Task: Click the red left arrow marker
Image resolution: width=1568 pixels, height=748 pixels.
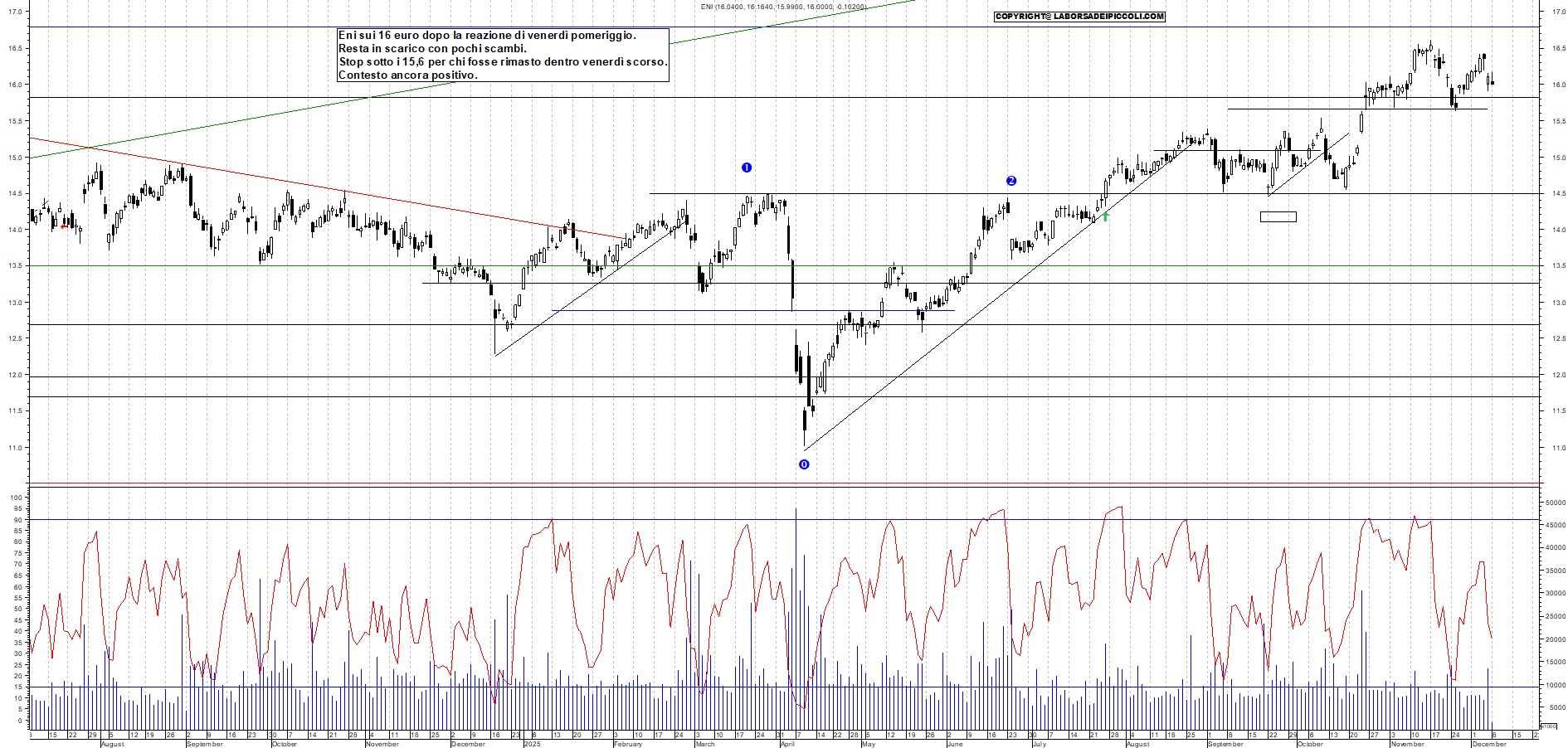Action: click(65, 226)
